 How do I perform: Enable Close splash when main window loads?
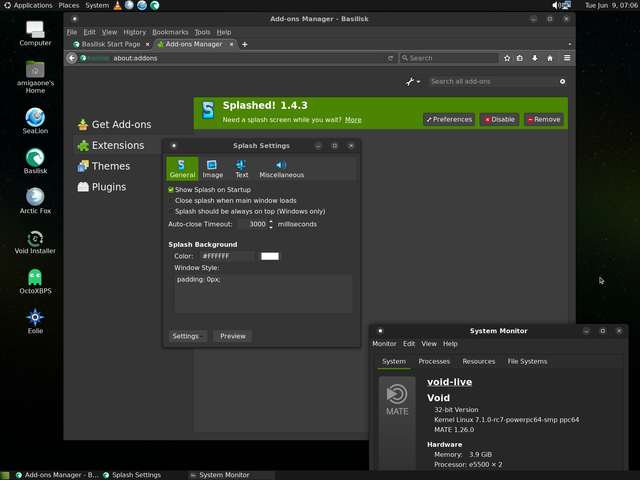pyautogui.click(x=171, y=200)
